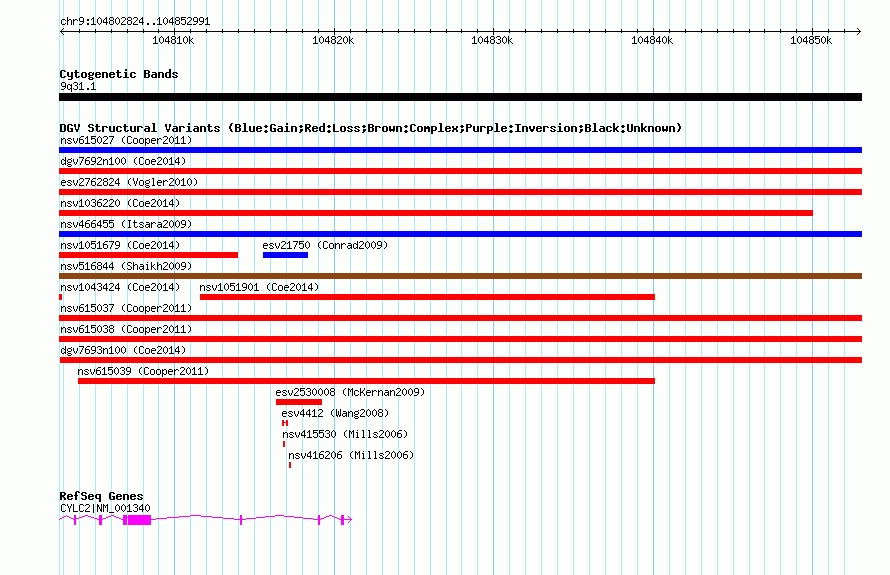This screenshot has width=890, height=575.
Task: Click the red bar under nsv615037
Action: coord(460,318)
